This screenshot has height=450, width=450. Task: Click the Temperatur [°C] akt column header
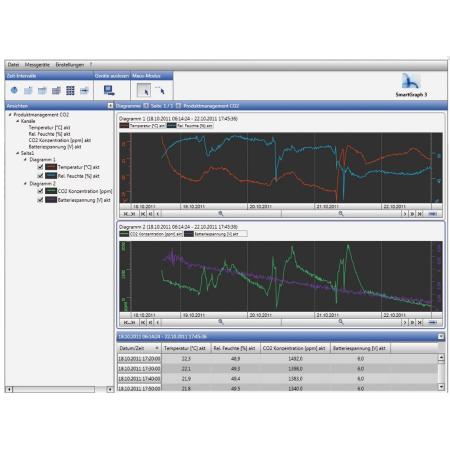[185, 348]
